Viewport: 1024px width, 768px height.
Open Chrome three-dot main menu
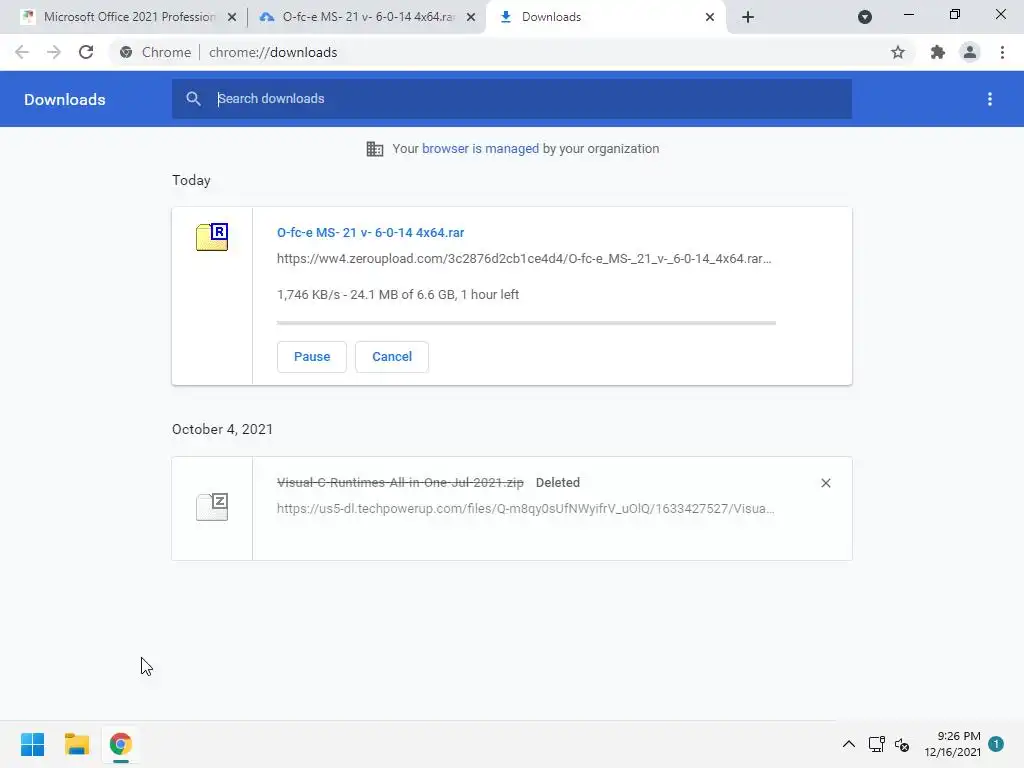tap(1002, 52)
